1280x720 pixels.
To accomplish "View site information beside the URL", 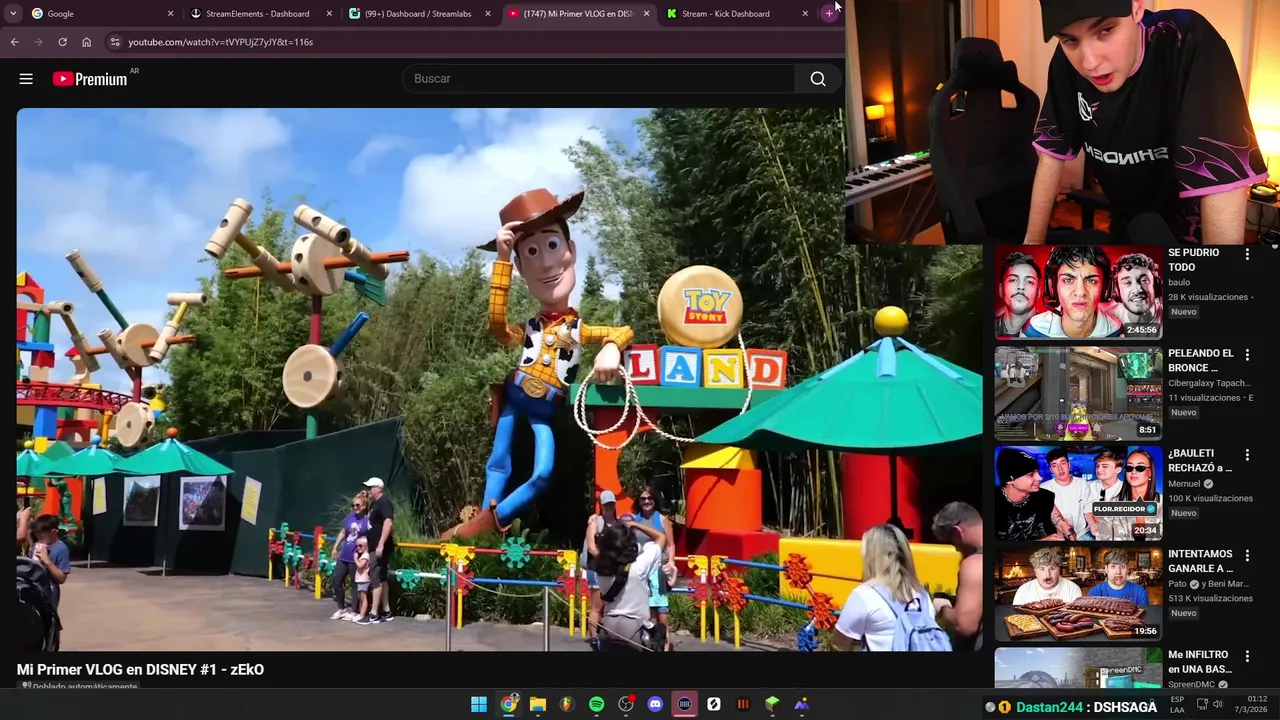I will click(115, 42).
